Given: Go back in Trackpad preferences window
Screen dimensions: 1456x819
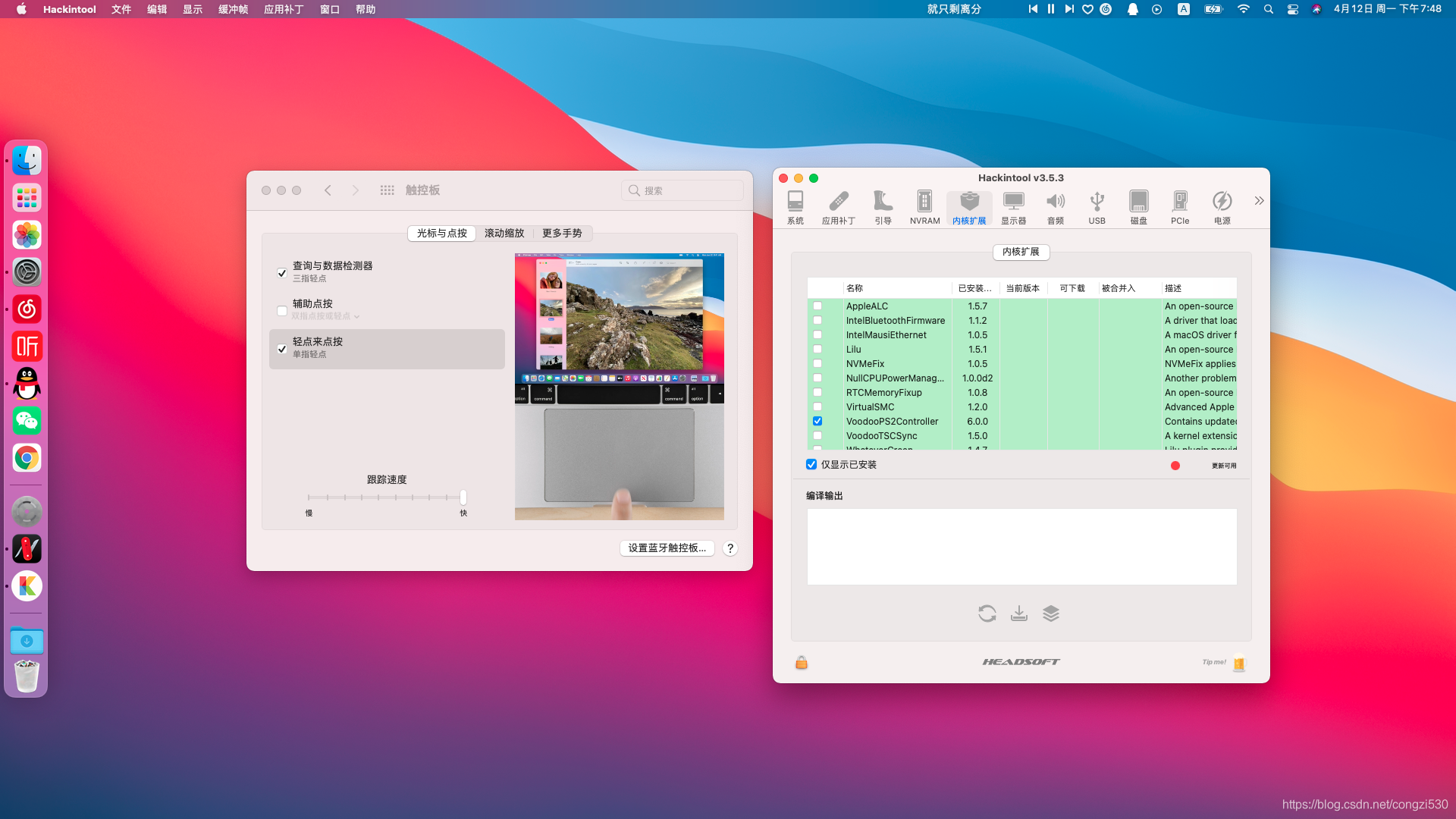Looking at the screenshot, I should click(x=328, y=190).
